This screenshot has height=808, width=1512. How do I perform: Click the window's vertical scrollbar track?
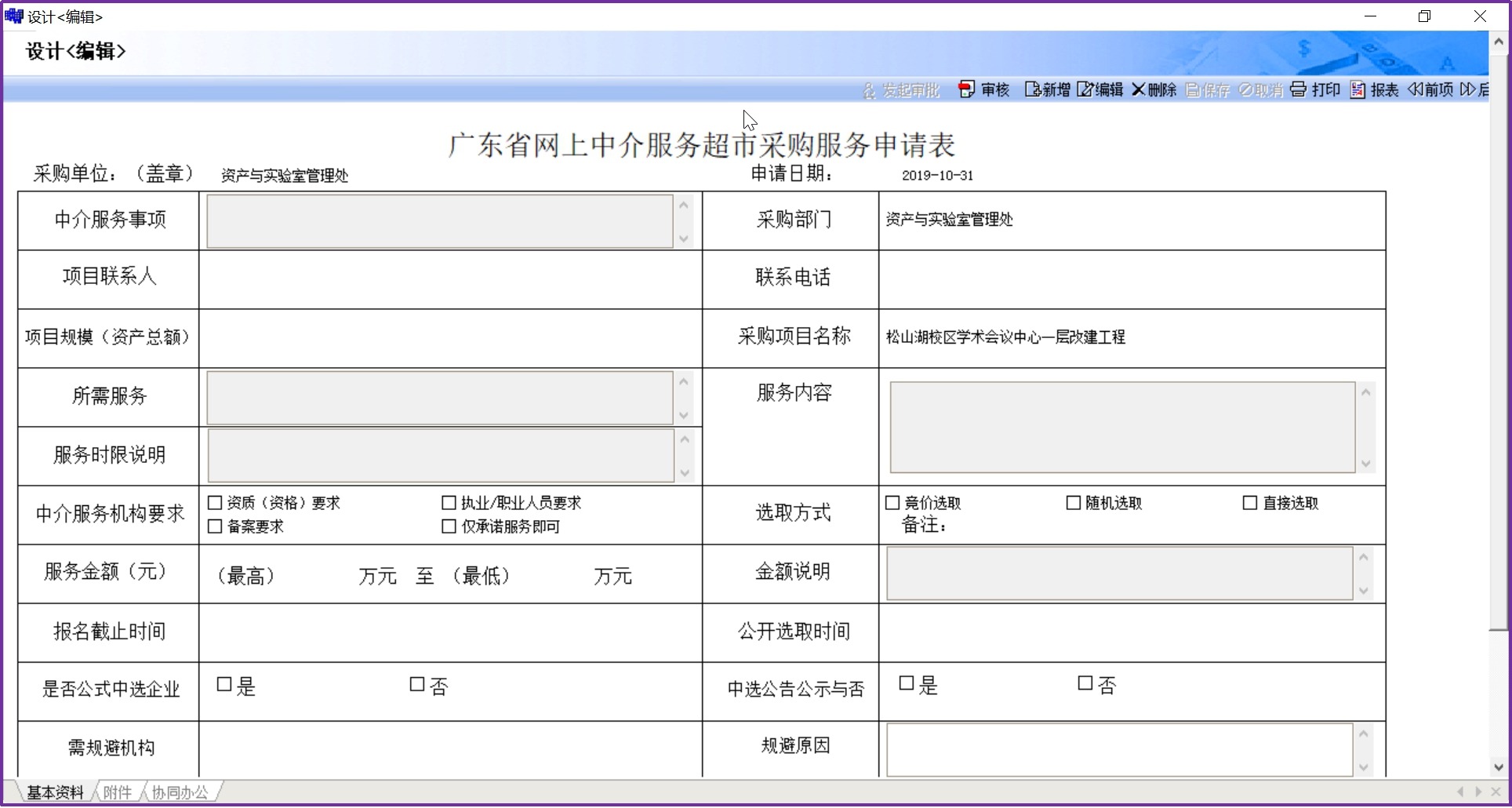click(x=1498, y=392)
